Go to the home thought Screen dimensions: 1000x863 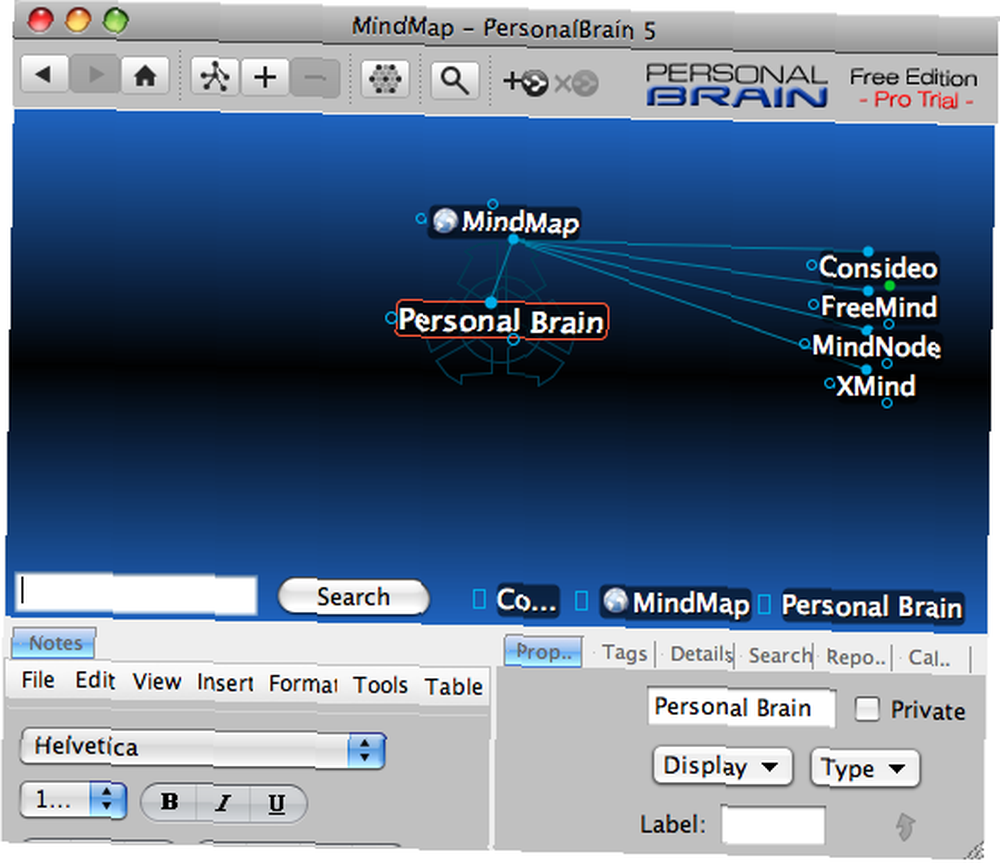click(x=145, y=76)
